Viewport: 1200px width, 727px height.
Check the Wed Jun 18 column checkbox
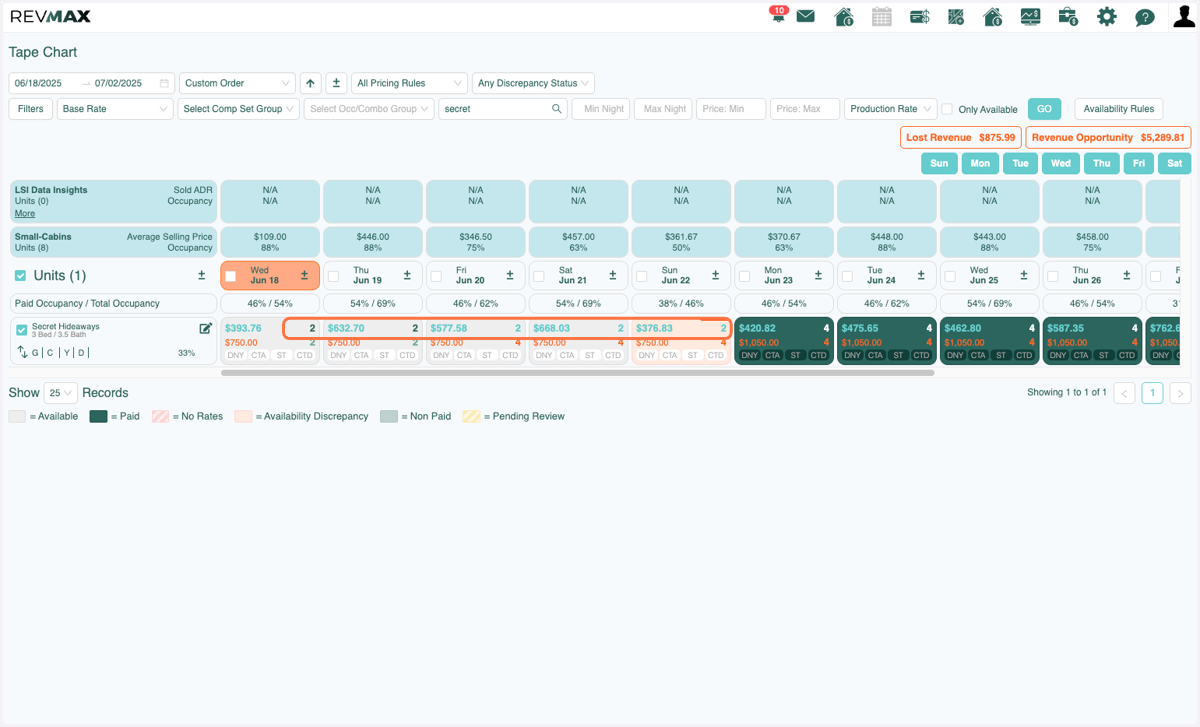point(231,277)
